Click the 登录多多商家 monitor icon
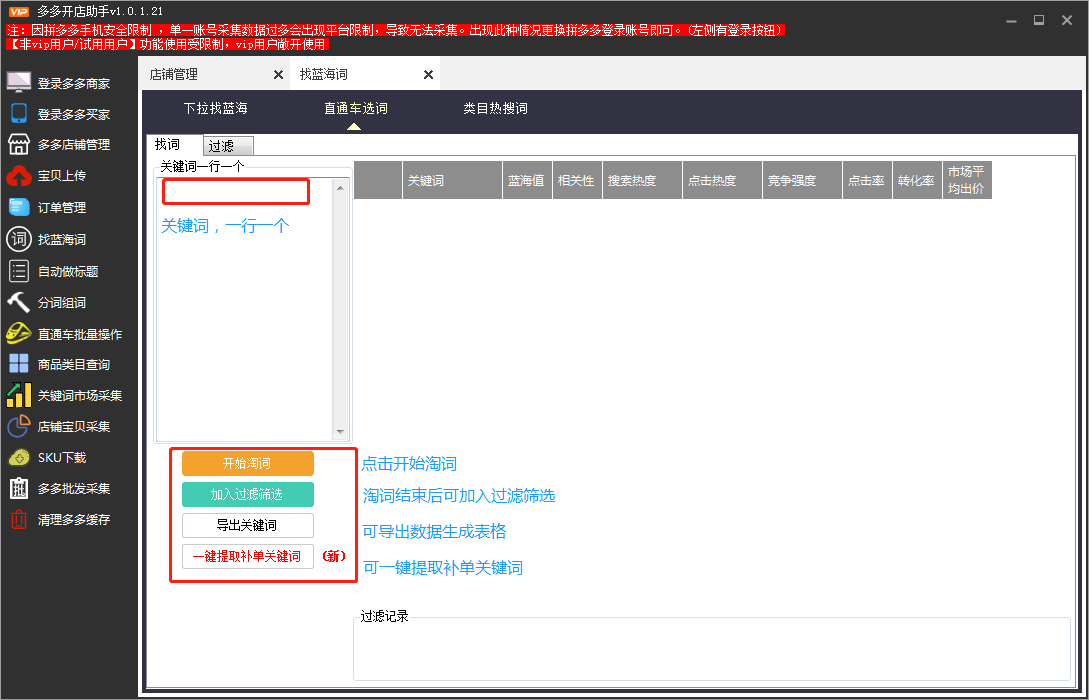 [x=19, y=82]
